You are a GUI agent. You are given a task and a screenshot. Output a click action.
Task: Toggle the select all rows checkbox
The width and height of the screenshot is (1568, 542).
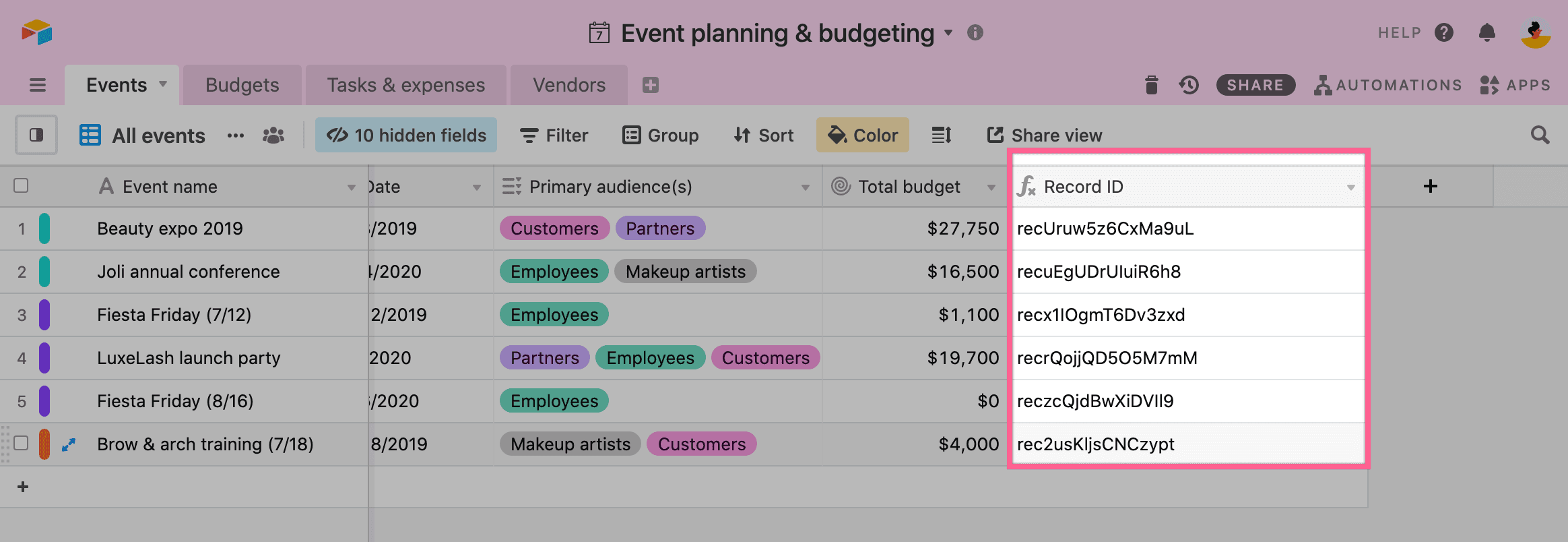click(x=21, y=186)
